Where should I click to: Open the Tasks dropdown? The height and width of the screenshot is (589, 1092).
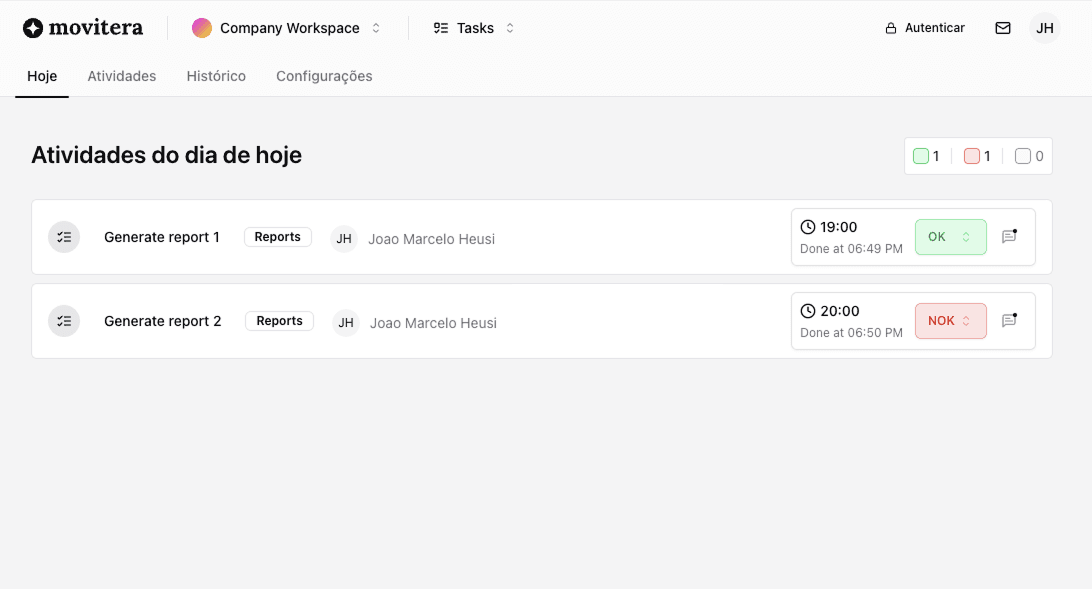point(472,28)
